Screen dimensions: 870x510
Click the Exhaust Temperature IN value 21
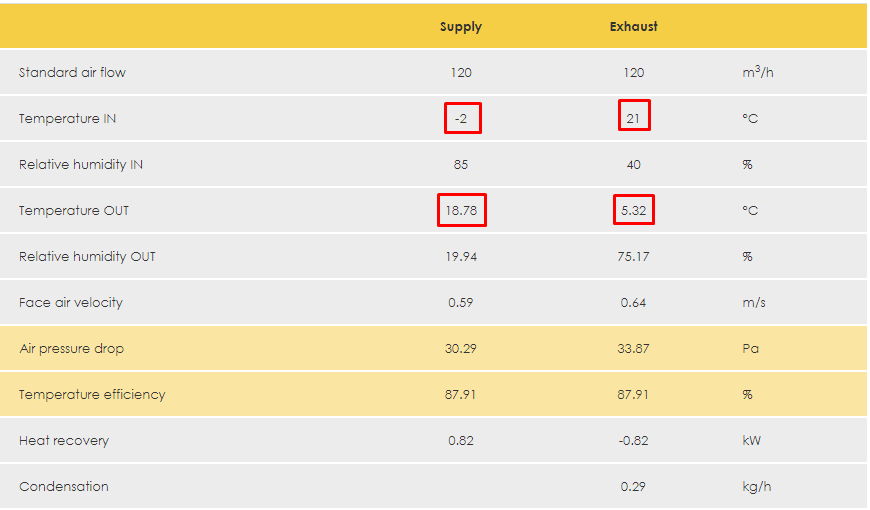tap(634, 119)
